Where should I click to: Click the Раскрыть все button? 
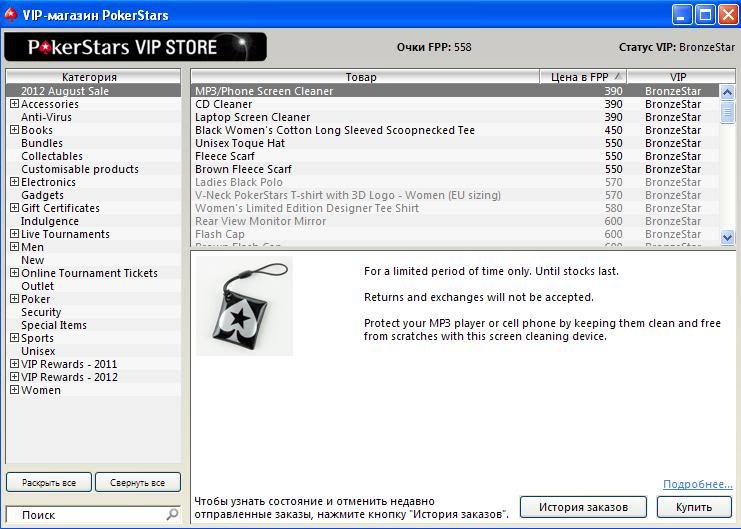point(49,483)
